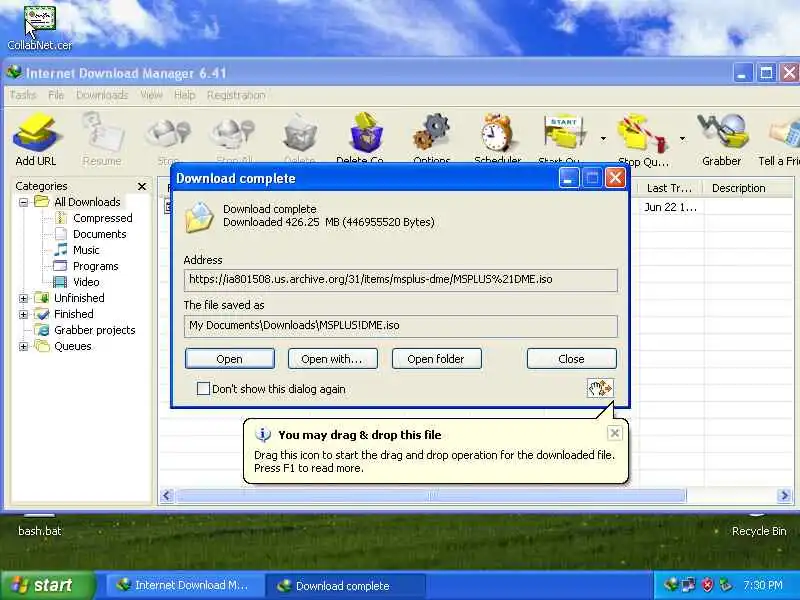The image size is (800, 600).
Task: Open the Stop Queue dropdown arrow
Action: pos(682,139)
